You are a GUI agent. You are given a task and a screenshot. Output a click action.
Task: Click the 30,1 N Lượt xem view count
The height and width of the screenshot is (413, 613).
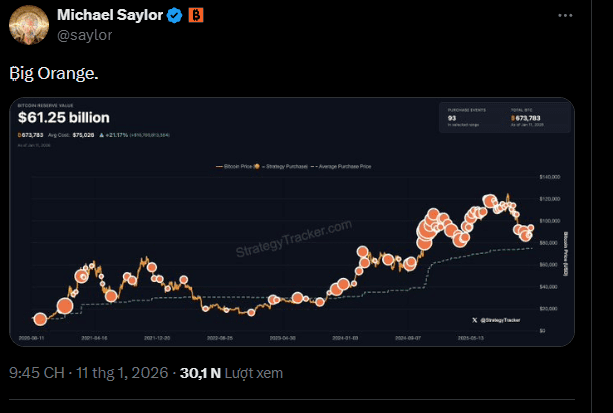click(231, 375)
